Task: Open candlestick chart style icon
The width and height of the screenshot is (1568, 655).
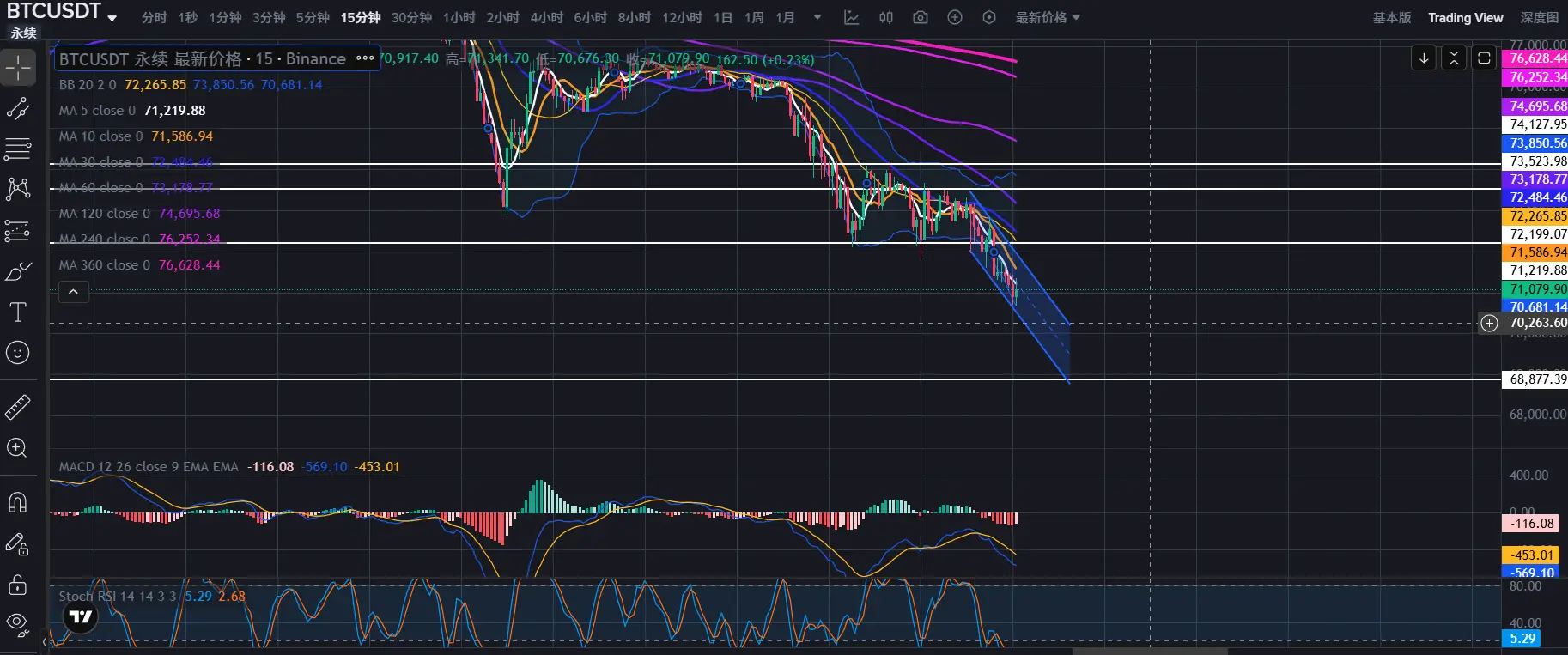Action: pos(886,17)
